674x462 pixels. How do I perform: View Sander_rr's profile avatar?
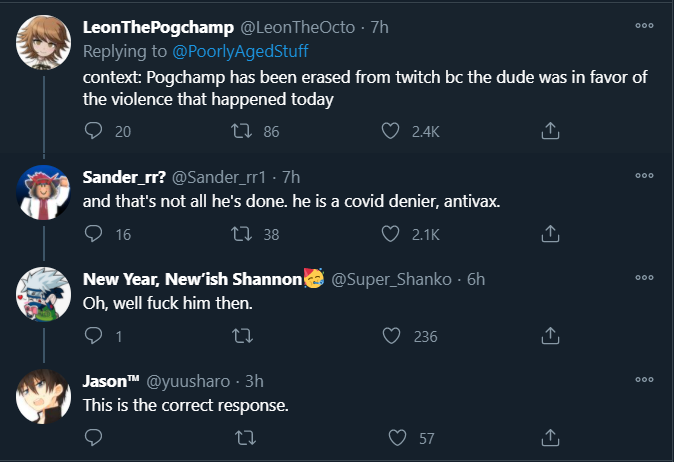tap(43, 192)
